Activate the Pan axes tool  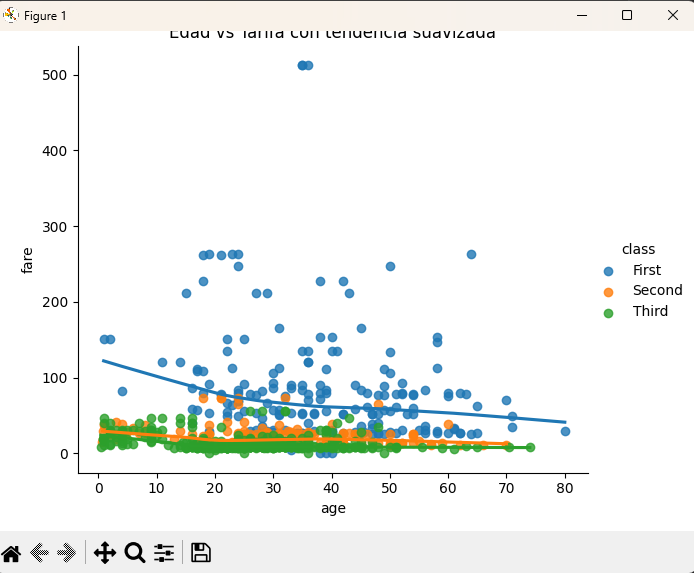tap(104, 553)
